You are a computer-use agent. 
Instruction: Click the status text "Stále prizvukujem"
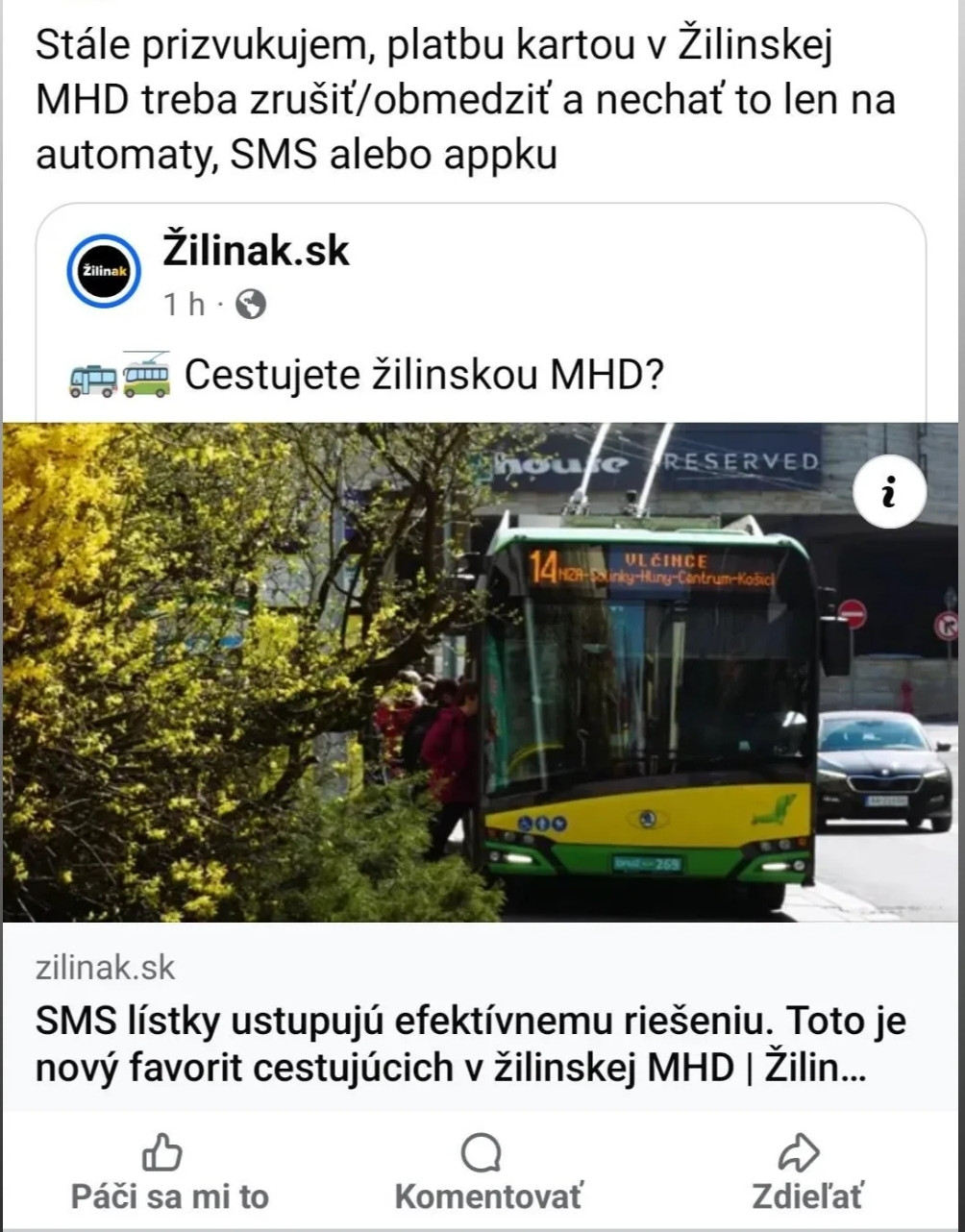203,46
